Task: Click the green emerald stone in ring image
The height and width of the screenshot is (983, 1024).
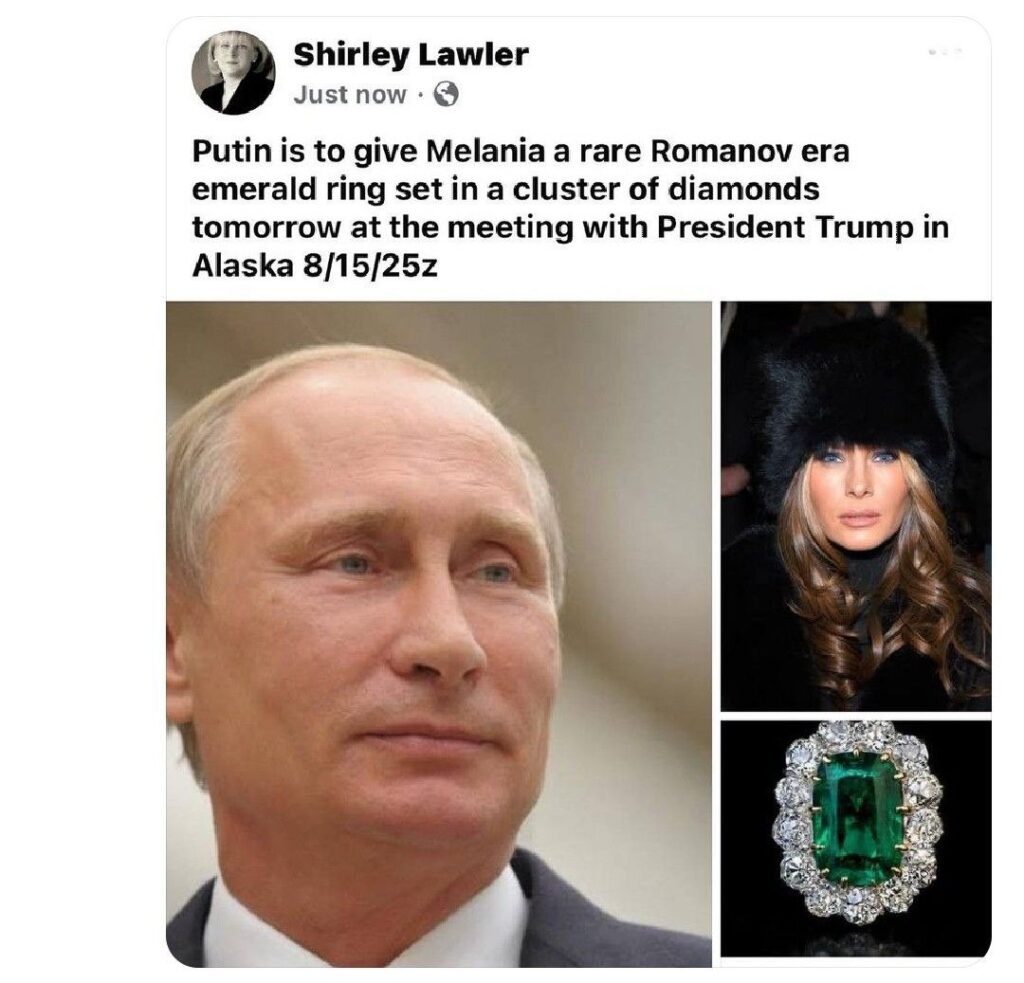Action: click(x=857, y=822)
